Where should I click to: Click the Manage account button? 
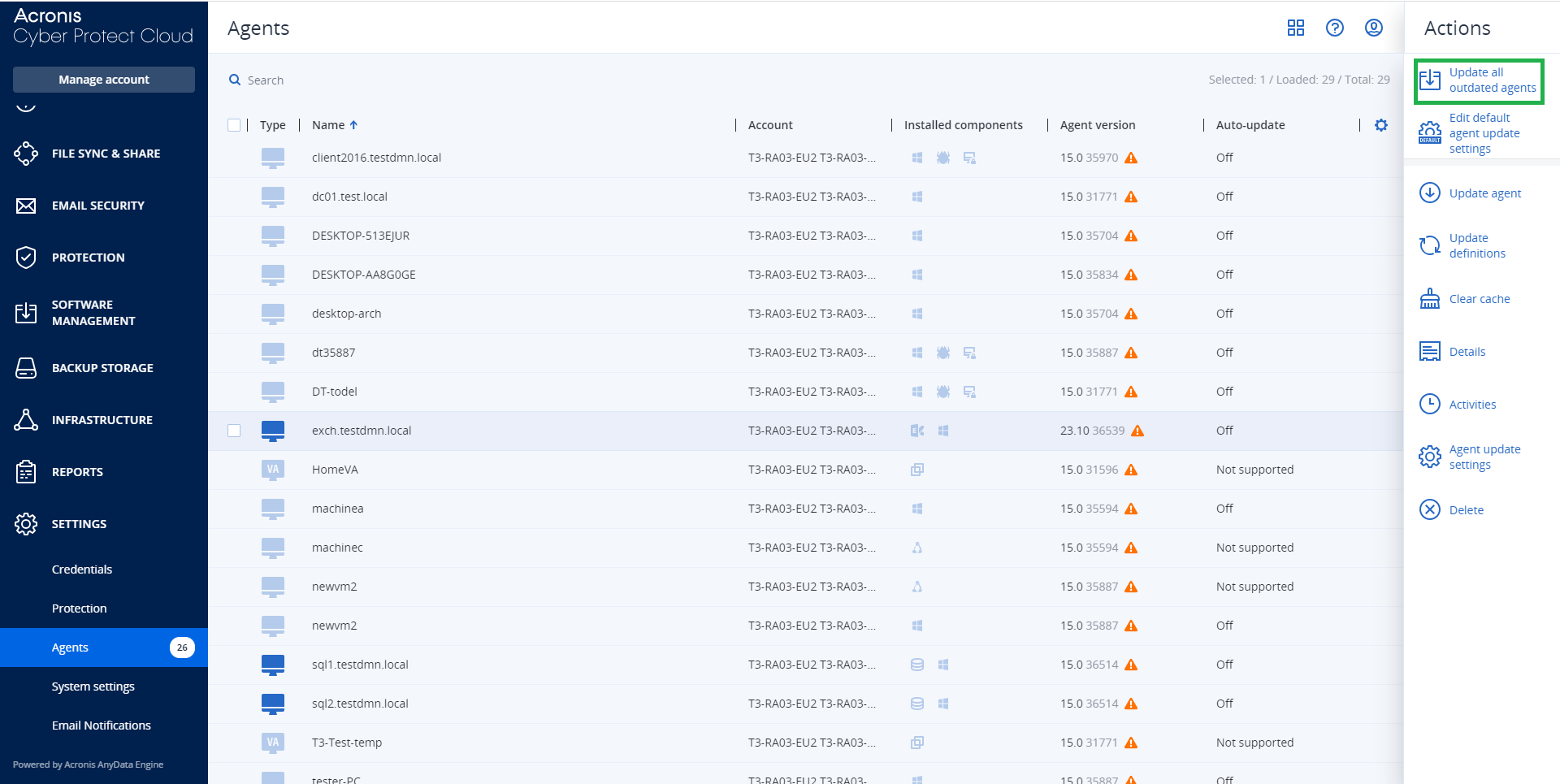pos(103,79)
